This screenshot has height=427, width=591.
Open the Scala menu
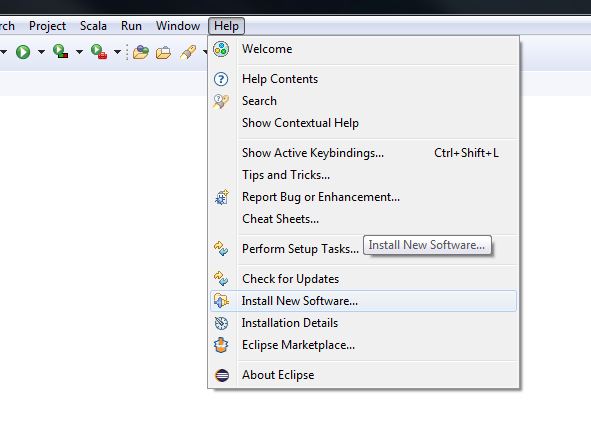(93, 26)
